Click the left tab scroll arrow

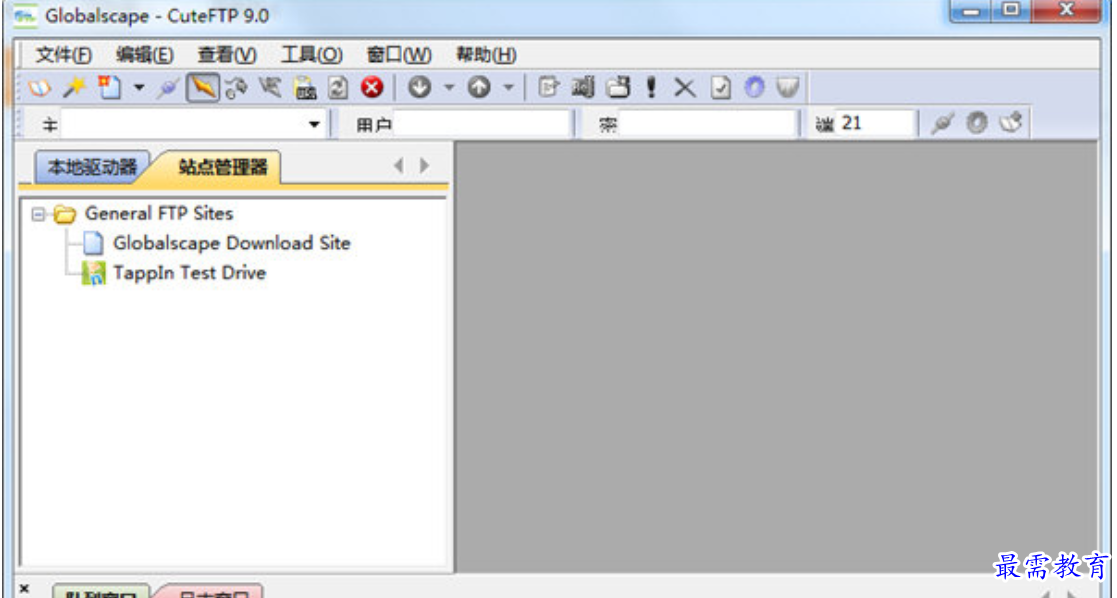click(x=399, y=166)
